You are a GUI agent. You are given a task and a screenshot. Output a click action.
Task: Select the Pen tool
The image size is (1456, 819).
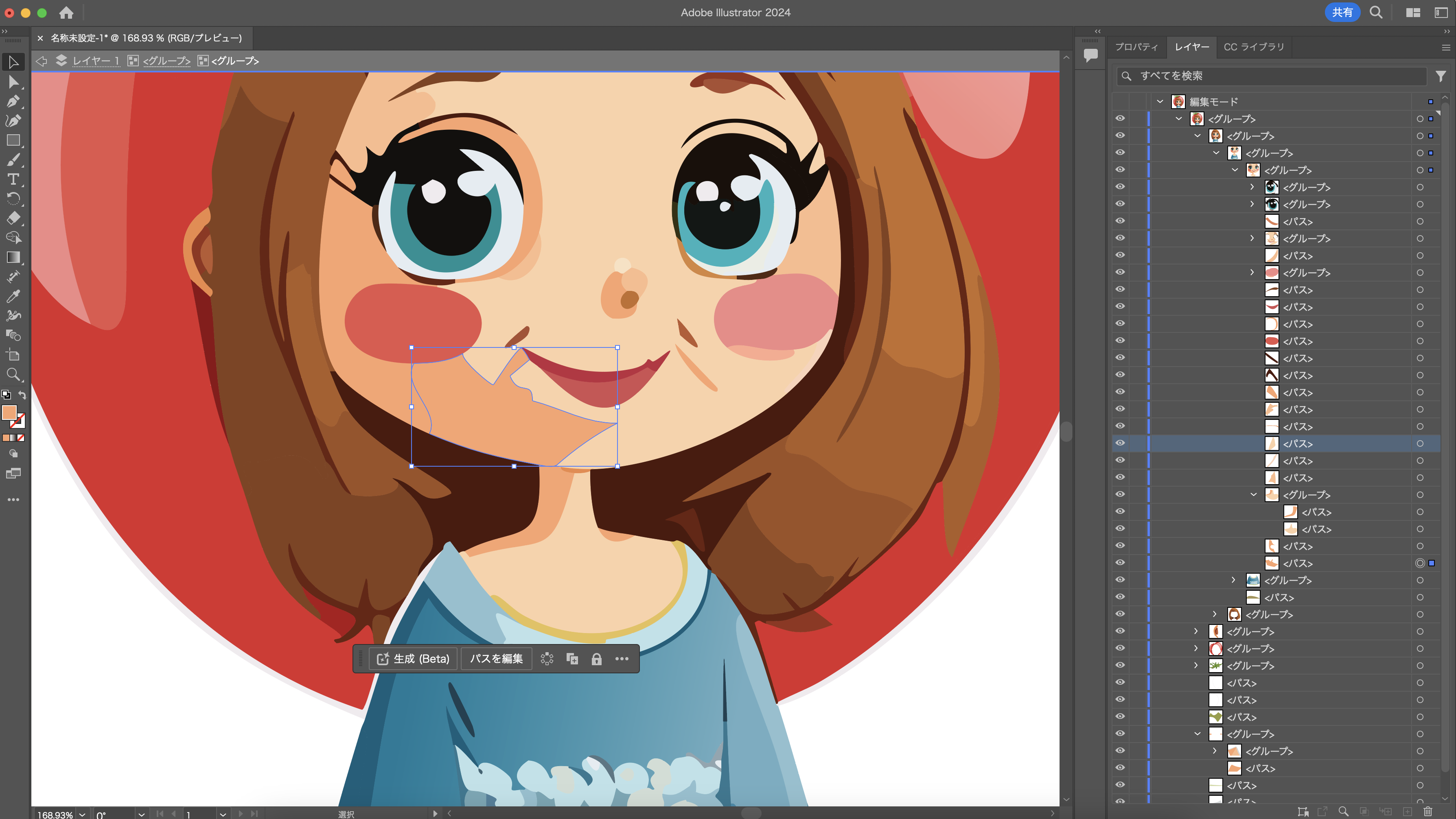(x=13, y=102)
